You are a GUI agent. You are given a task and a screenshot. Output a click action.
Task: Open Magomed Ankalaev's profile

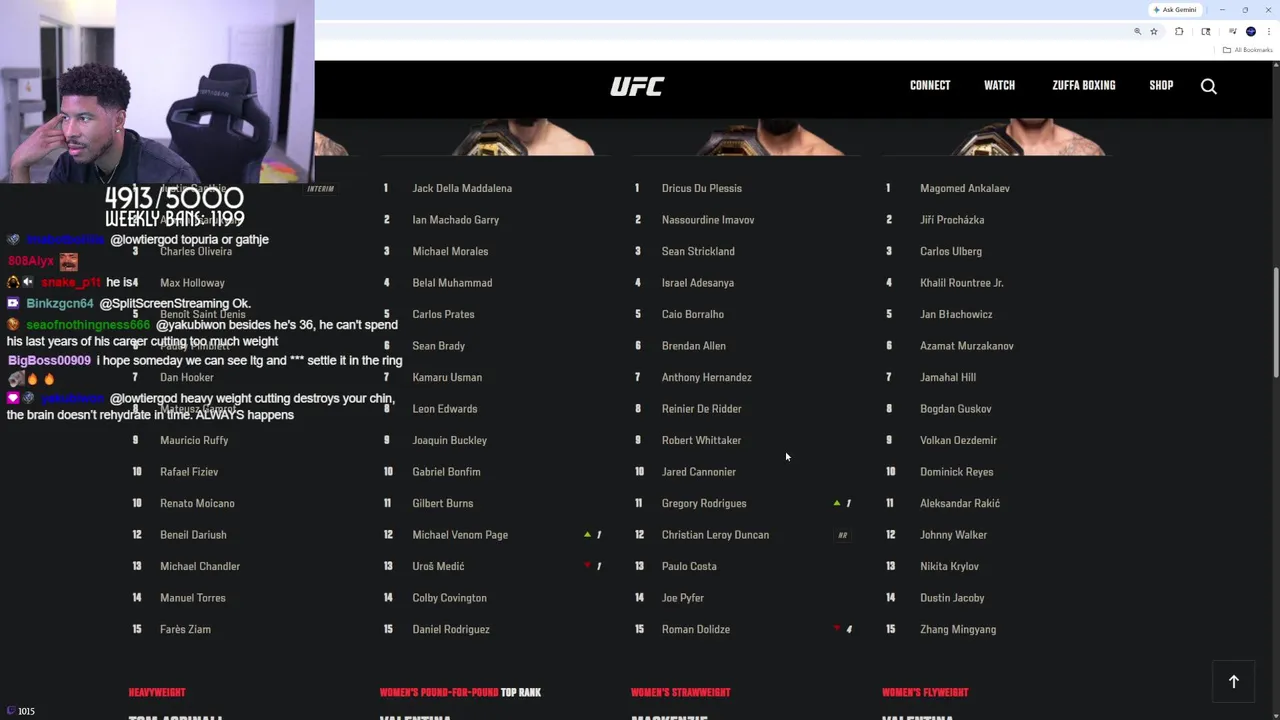point(964,188)
